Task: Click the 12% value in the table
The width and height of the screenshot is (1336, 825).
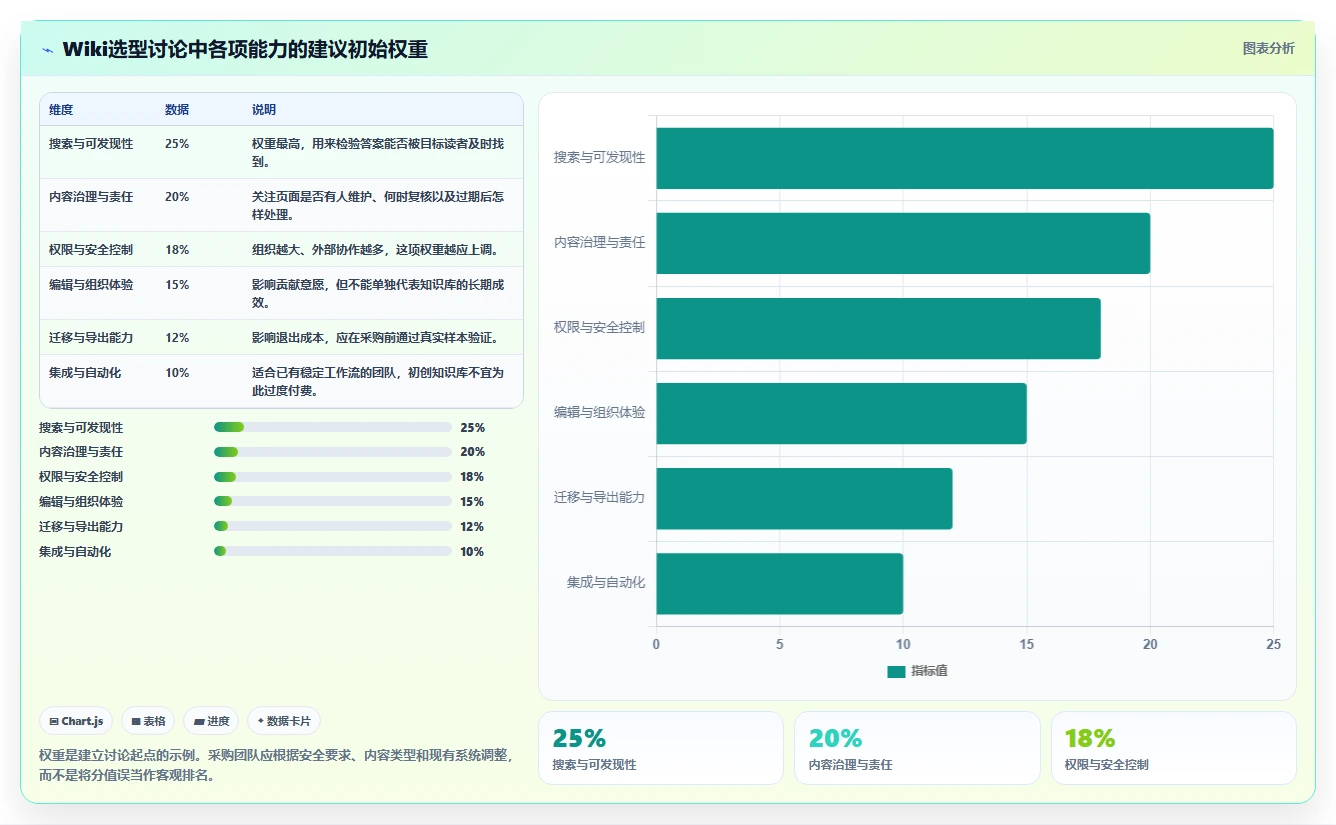Action: [x=177, y=338]
